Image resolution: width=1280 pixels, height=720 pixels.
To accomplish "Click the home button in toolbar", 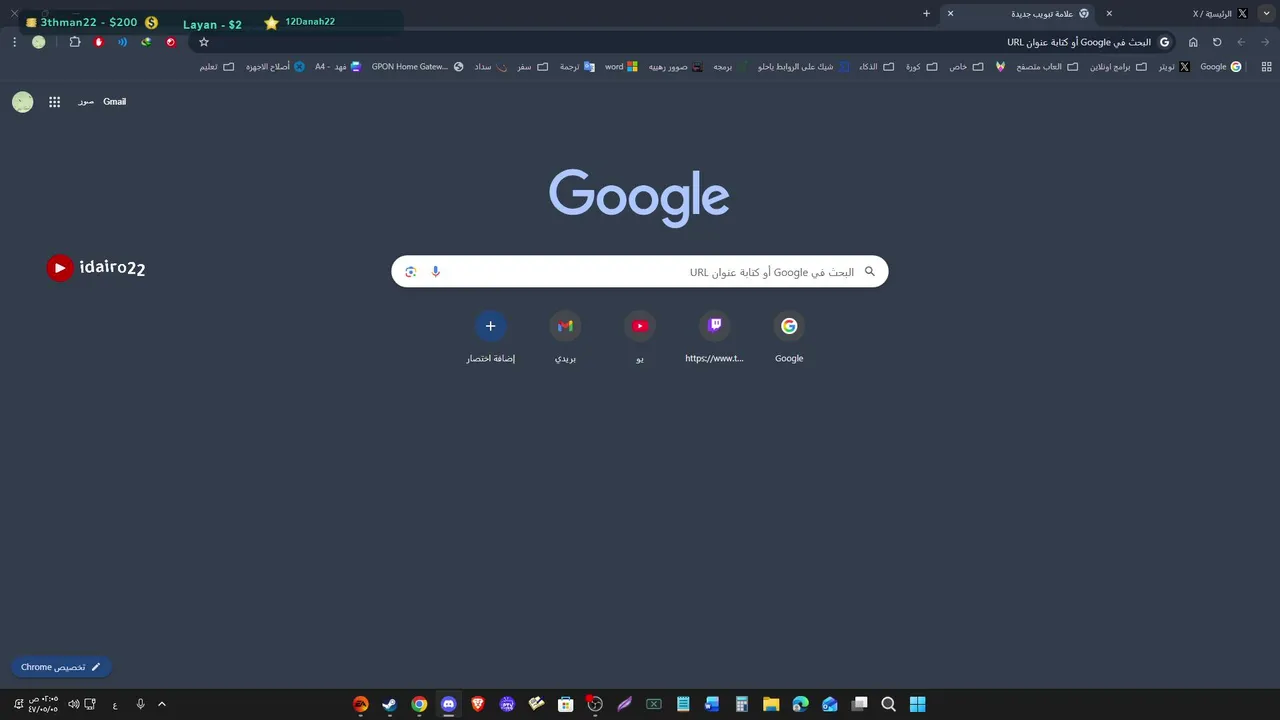I will pos(1193,42).
